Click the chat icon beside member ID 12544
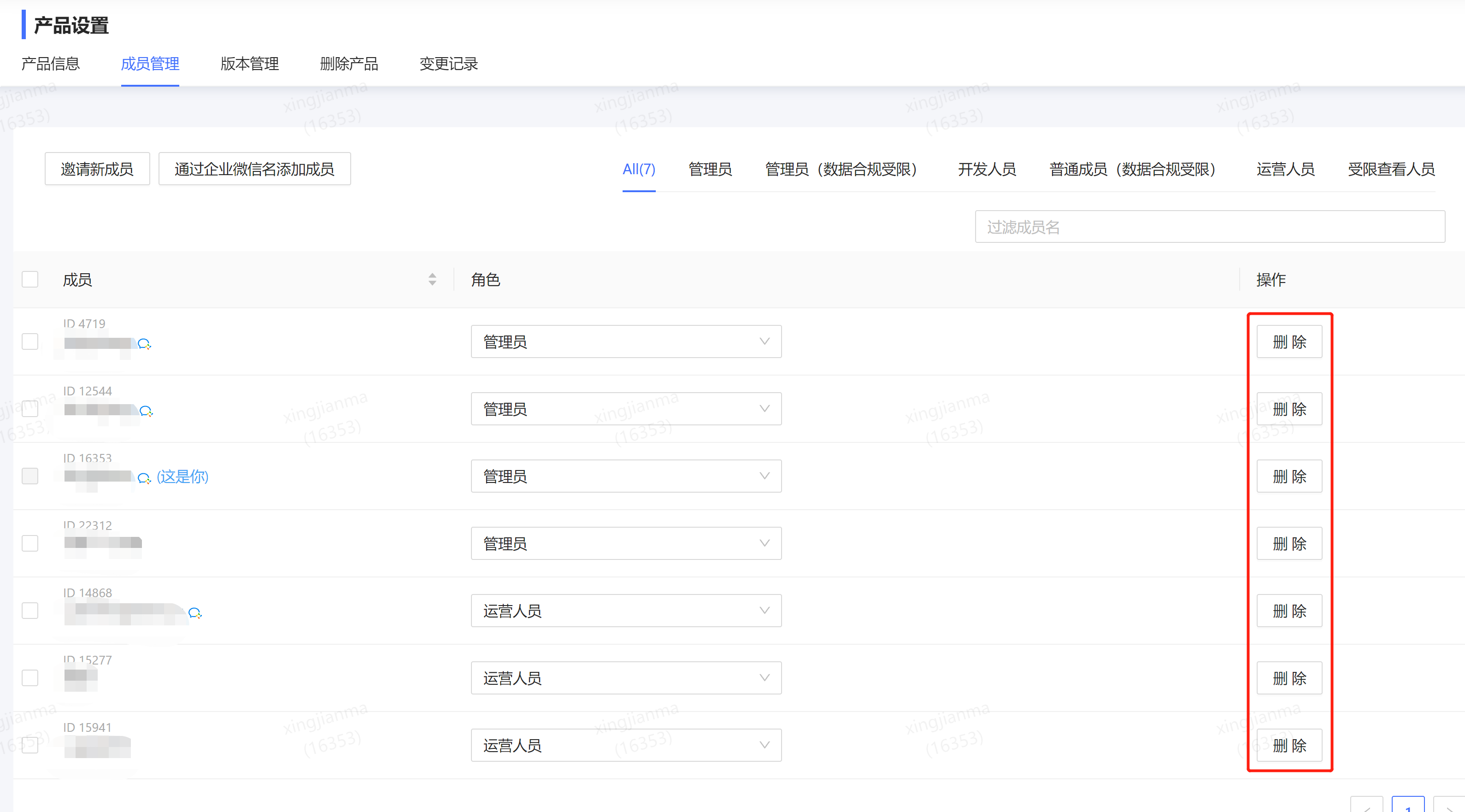Viewport: 1465px width, 812px height. (x=146, y=411)
